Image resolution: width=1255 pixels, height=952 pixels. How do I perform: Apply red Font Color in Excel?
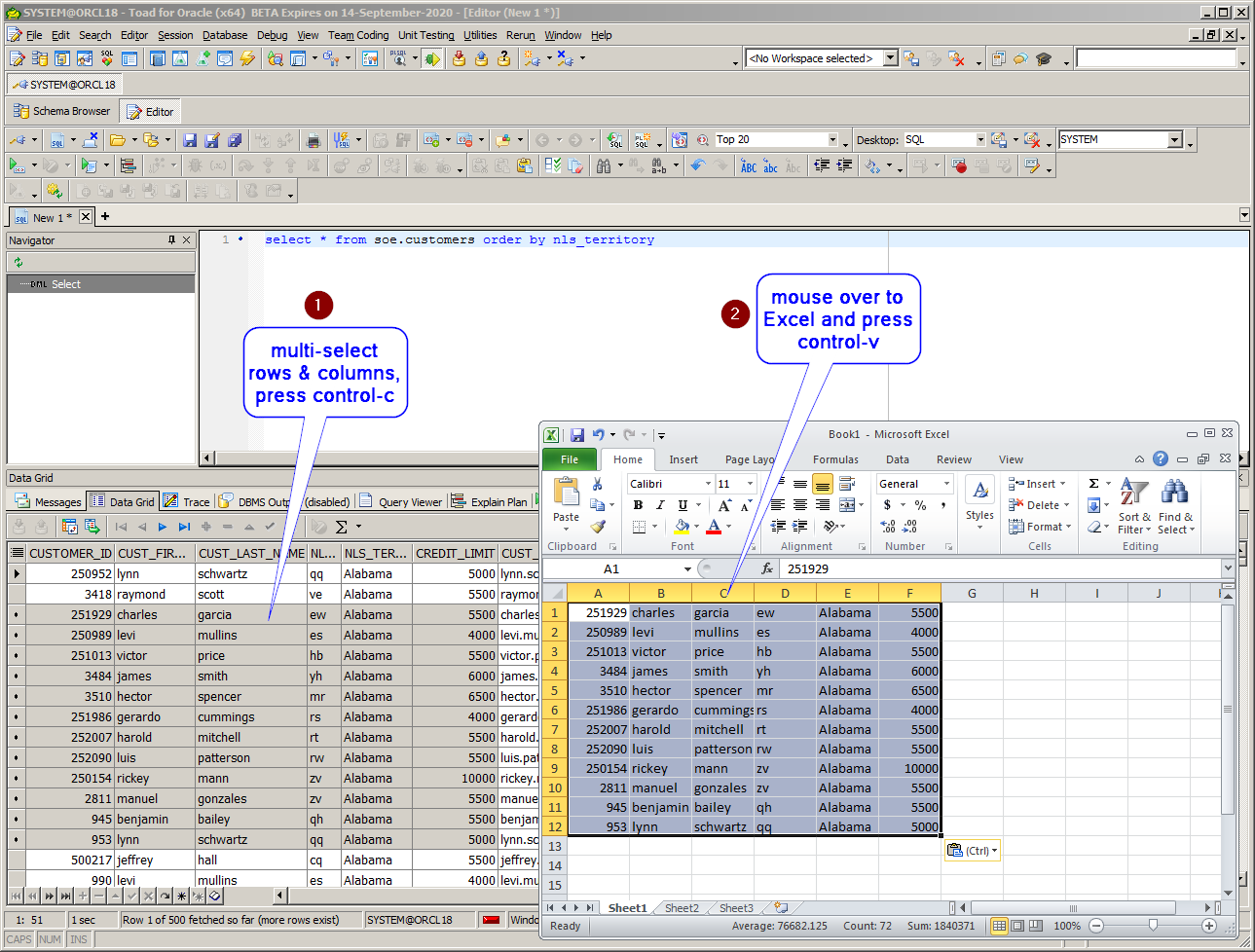point(714,527)
